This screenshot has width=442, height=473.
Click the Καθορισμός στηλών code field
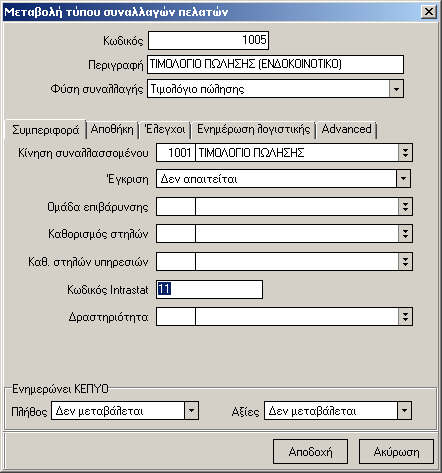(x=176, y=234)
